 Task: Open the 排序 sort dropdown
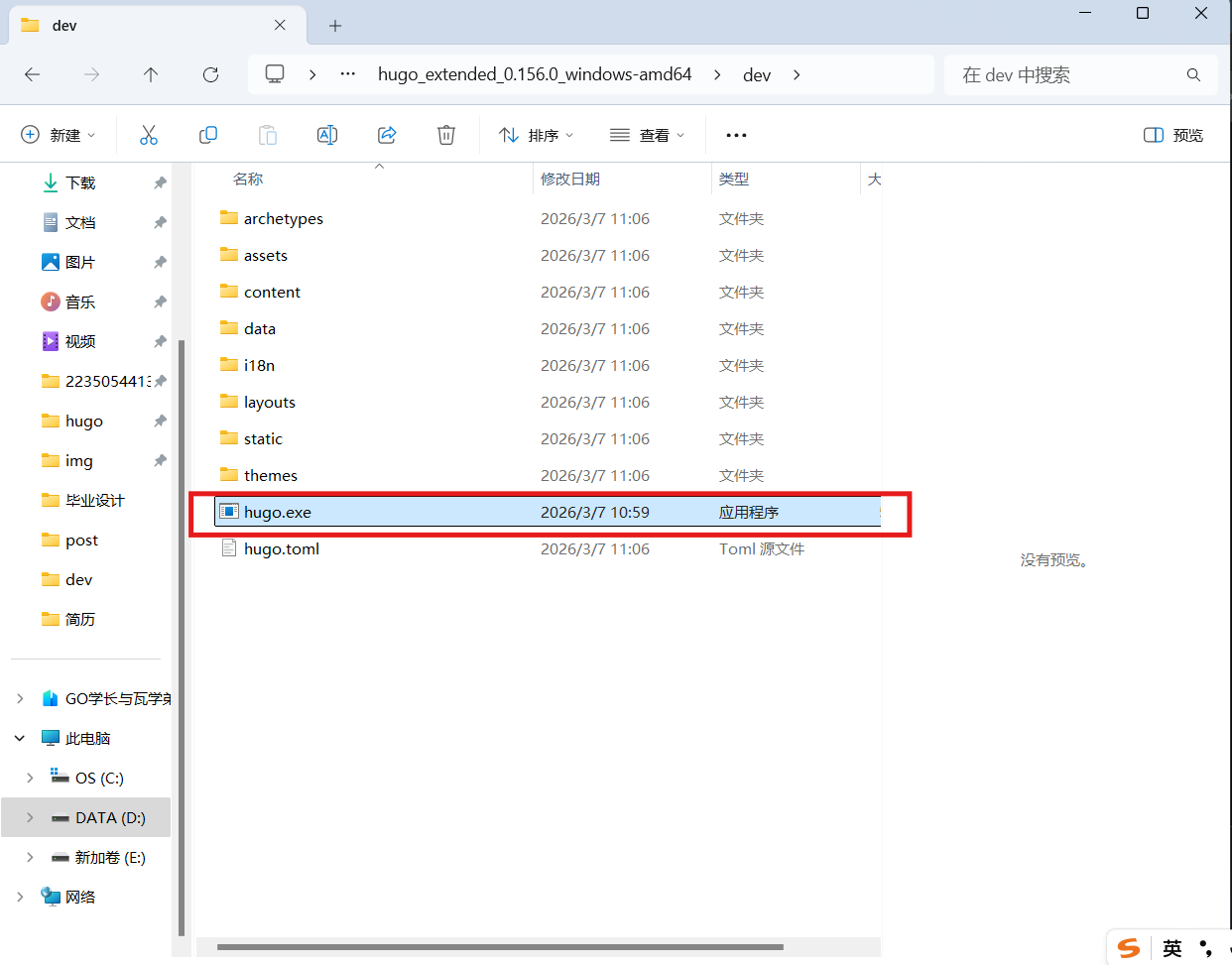(536, 135)
